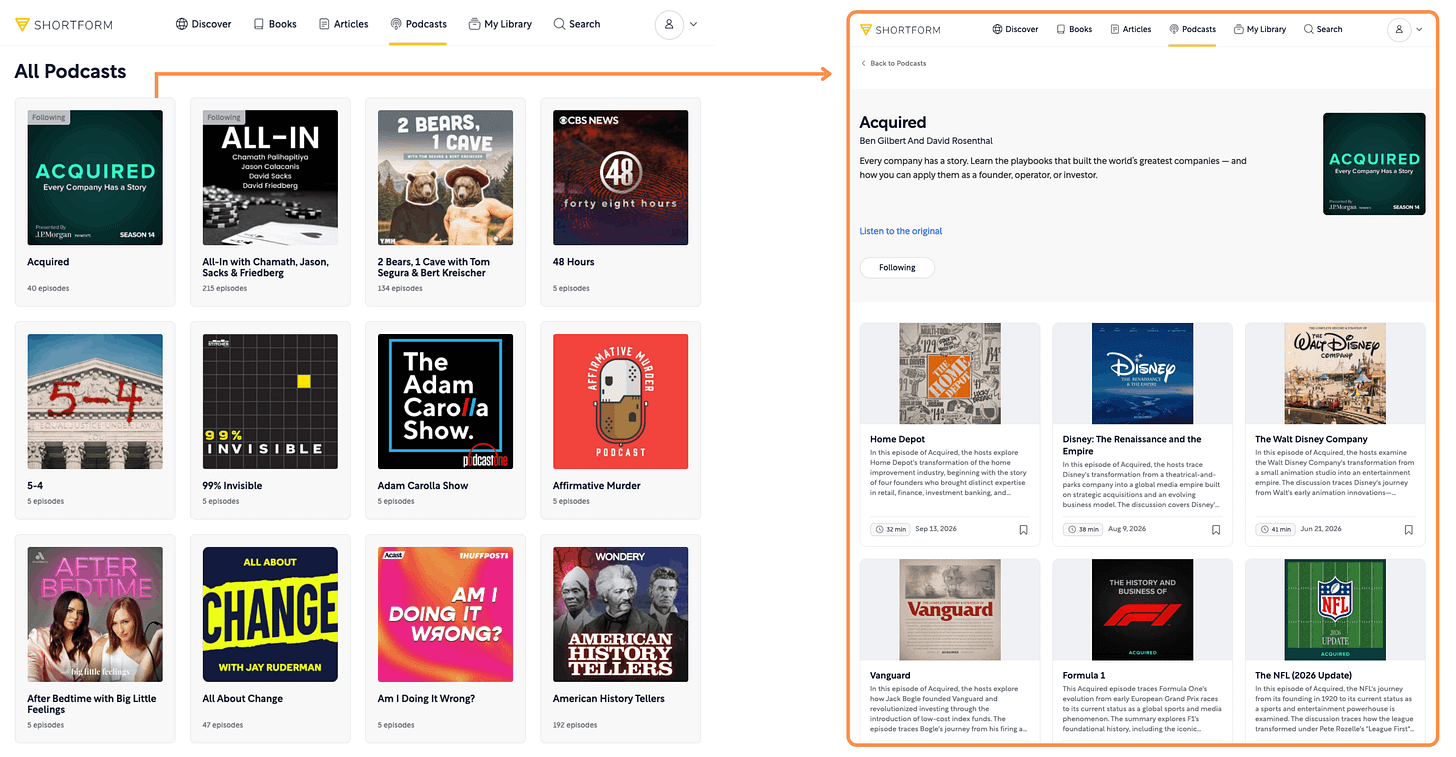Open the Search magnifier in left panel
This screenshot has height=757, width=1456.
[559, 24]
